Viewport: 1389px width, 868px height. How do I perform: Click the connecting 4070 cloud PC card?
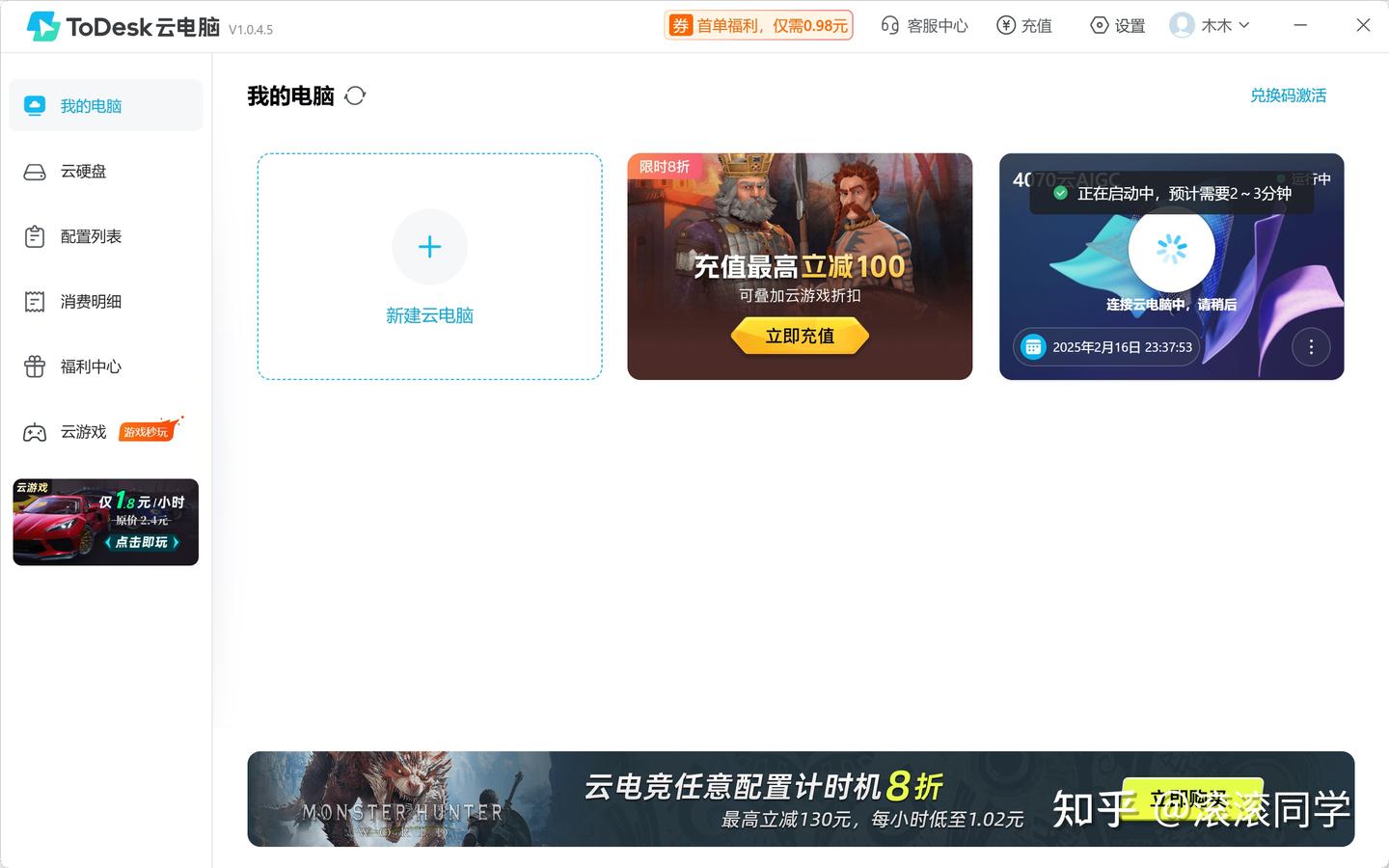(1172, 267)
